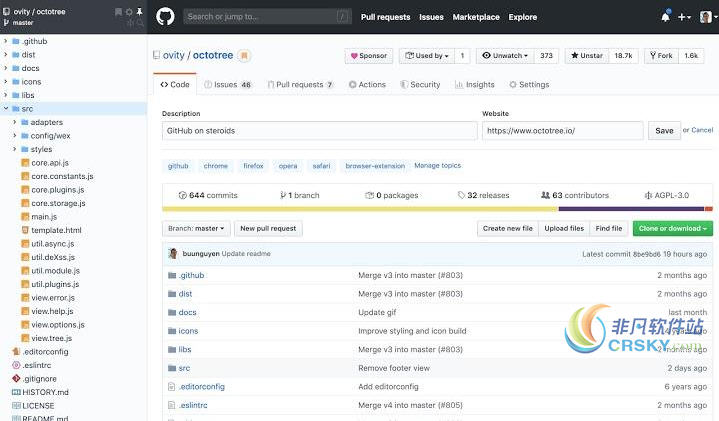View 63 contributors
This screenshot has height=421, width=719.
(575, 195)
